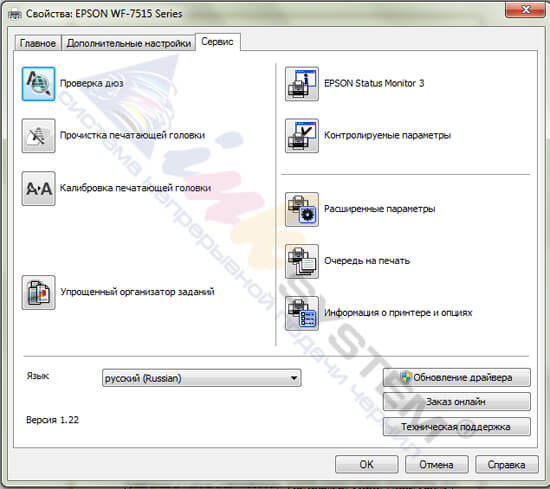Screen dimensions: 550x489
Task: Select the Сервис tab
Action: [x=217, y=42]
